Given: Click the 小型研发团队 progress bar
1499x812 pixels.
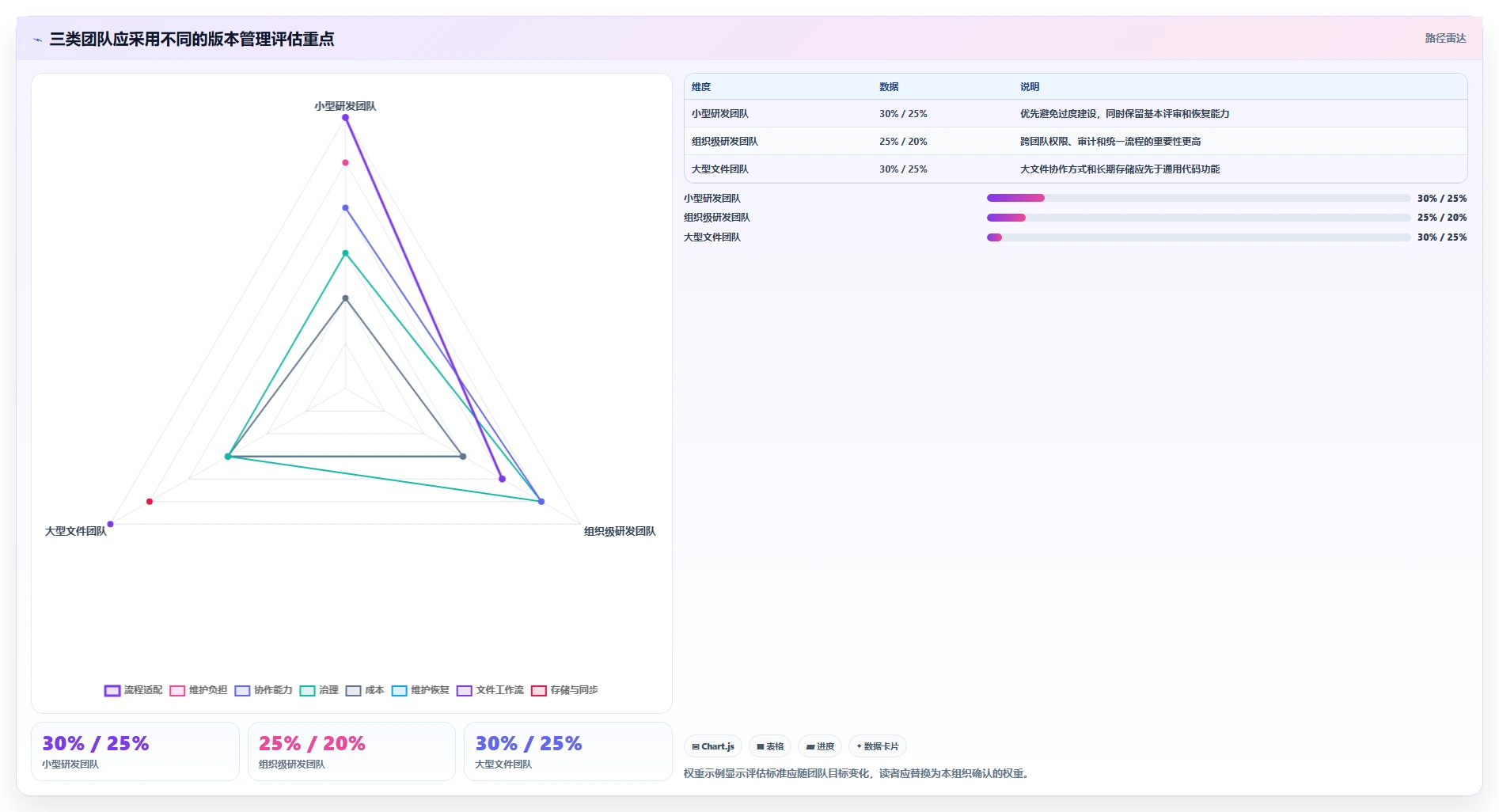Looking at the screenshot, I should point(1198,198).
